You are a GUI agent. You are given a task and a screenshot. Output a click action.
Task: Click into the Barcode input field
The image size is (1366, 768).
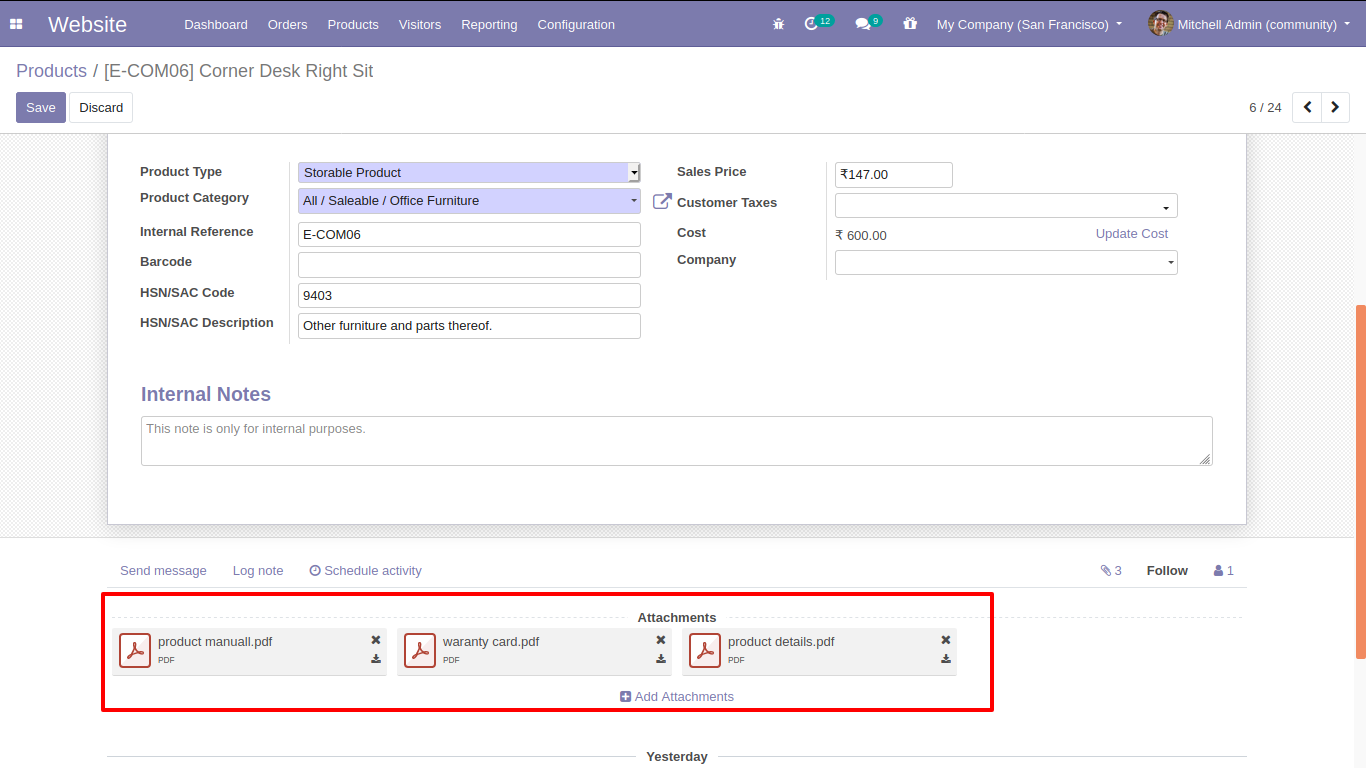[x=469, y=265]
